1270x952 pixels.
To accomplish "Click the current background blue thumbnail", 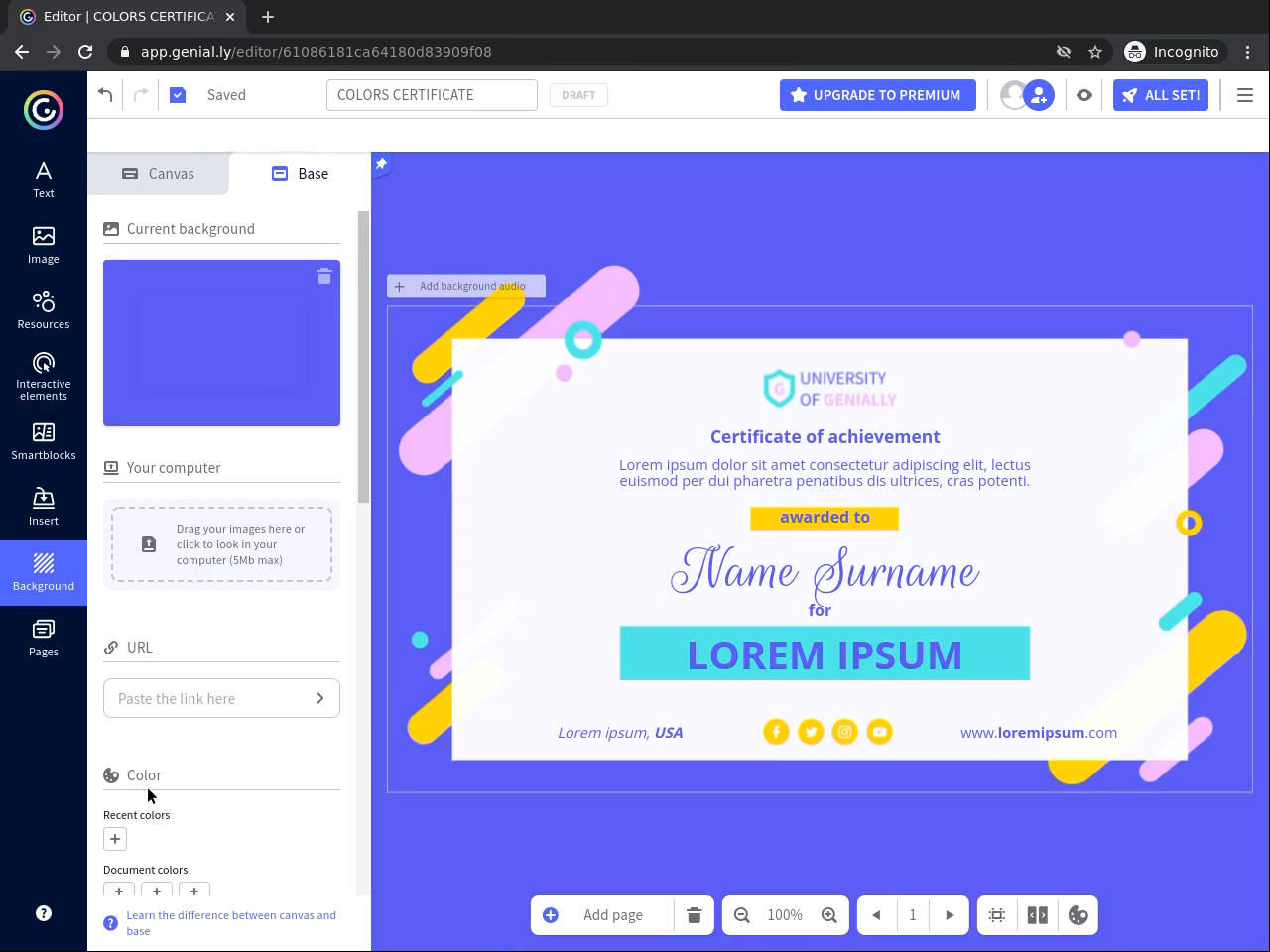I will [x=221, y=343].
